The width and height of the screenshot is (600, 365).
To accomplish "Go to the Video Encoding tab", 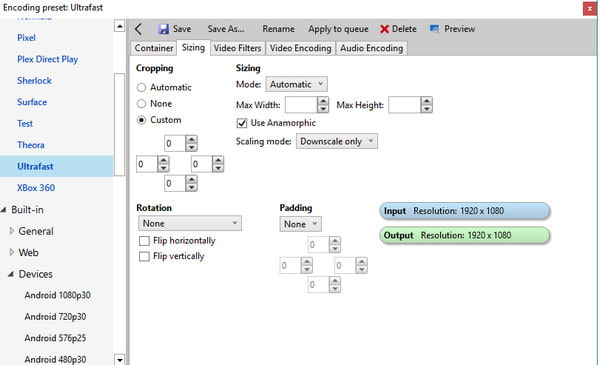I will point(300,48).
